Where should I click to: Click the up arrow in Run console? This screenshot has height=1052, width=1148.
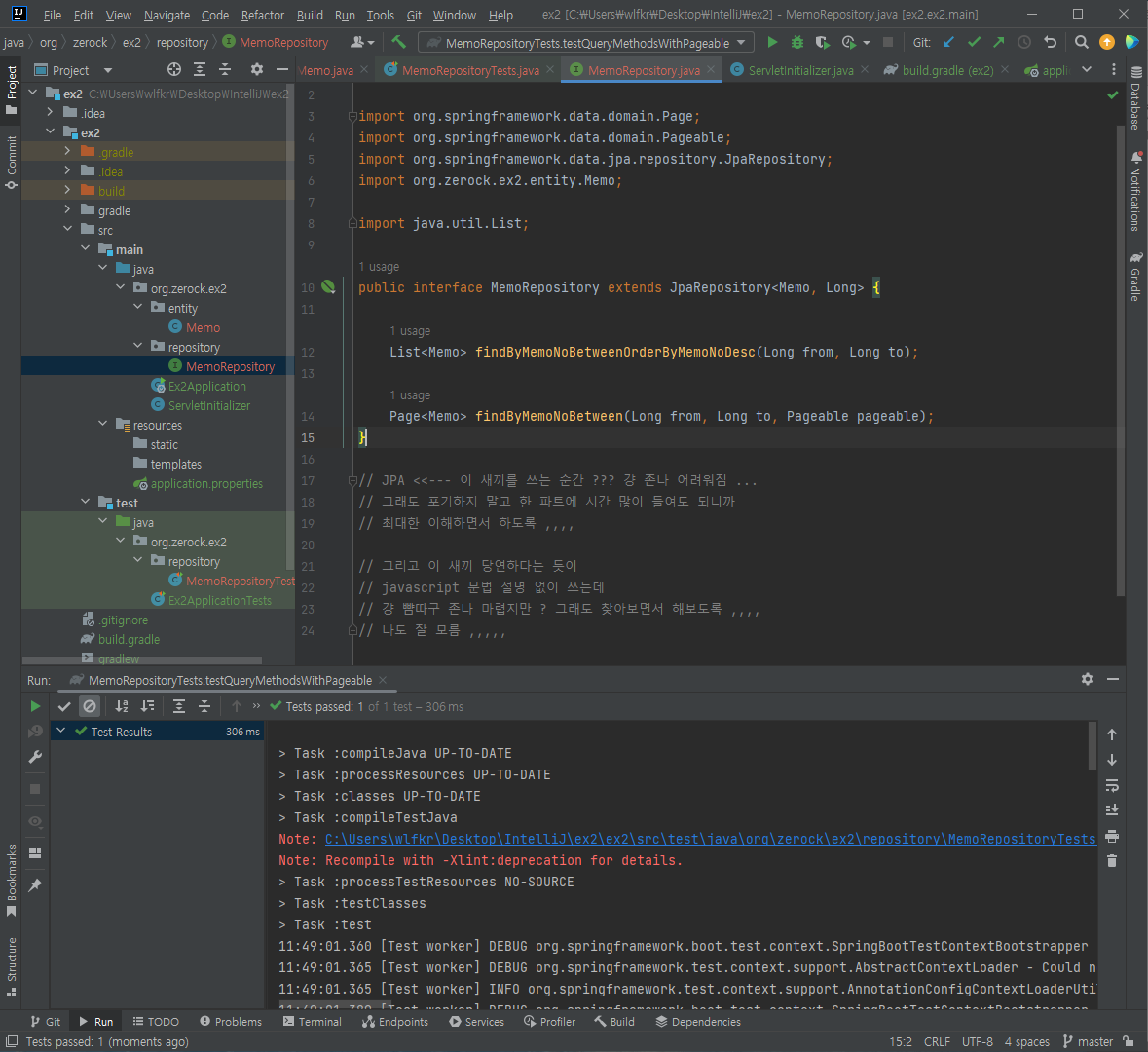[1111, 734]
